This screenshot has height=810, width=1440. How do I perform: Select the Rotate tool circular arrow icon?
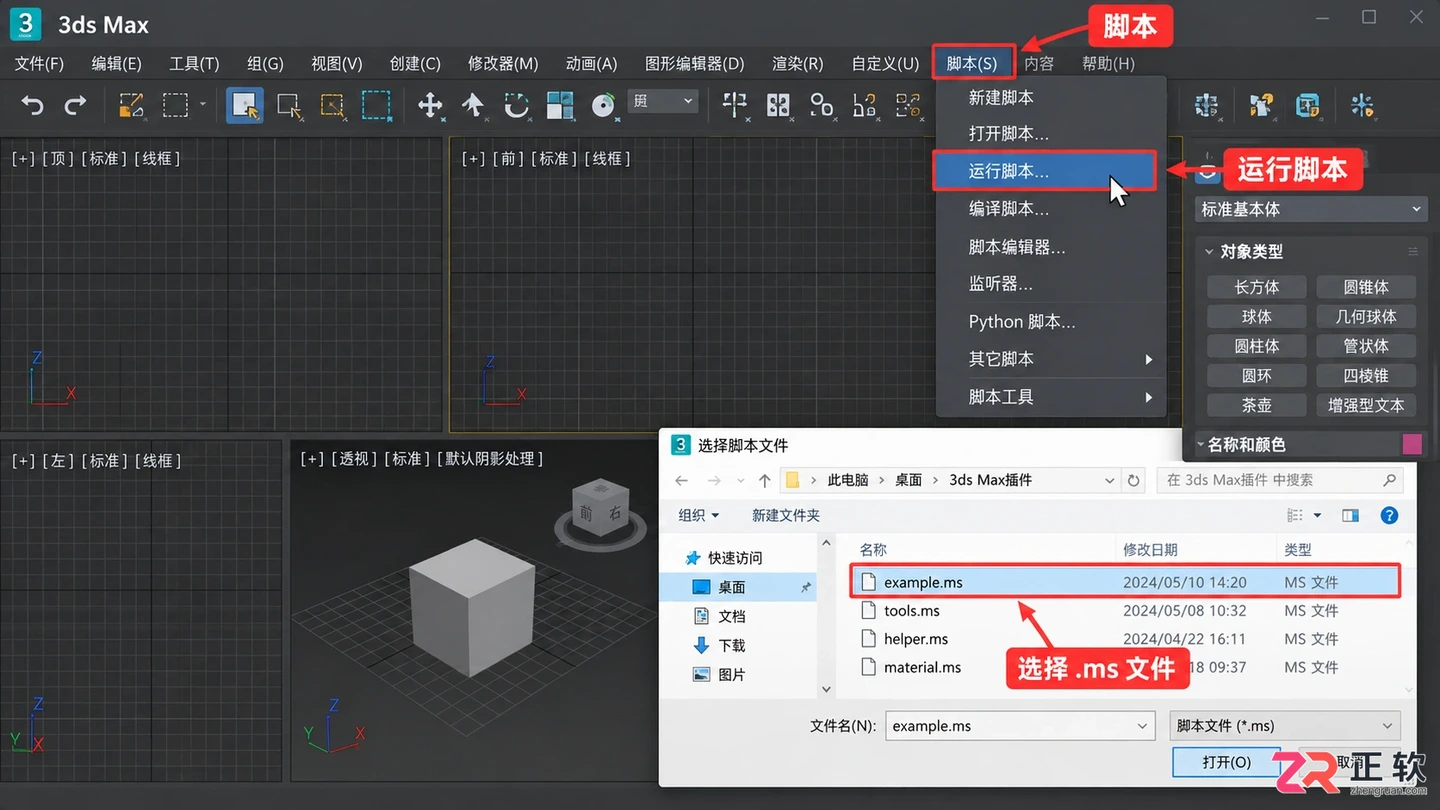[x=516, y=105]
